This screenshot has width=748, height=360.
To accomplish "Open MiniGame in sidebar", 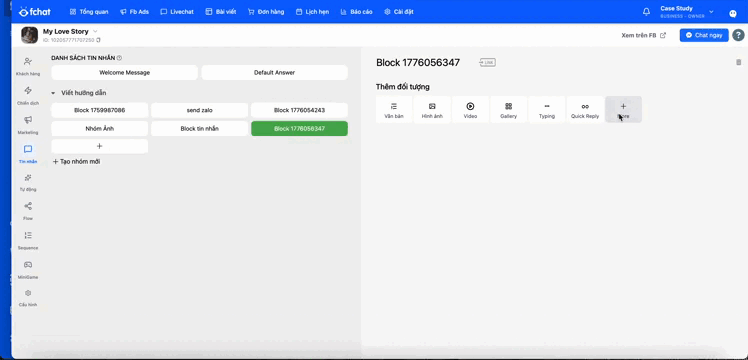I will [x=28, y=269].
